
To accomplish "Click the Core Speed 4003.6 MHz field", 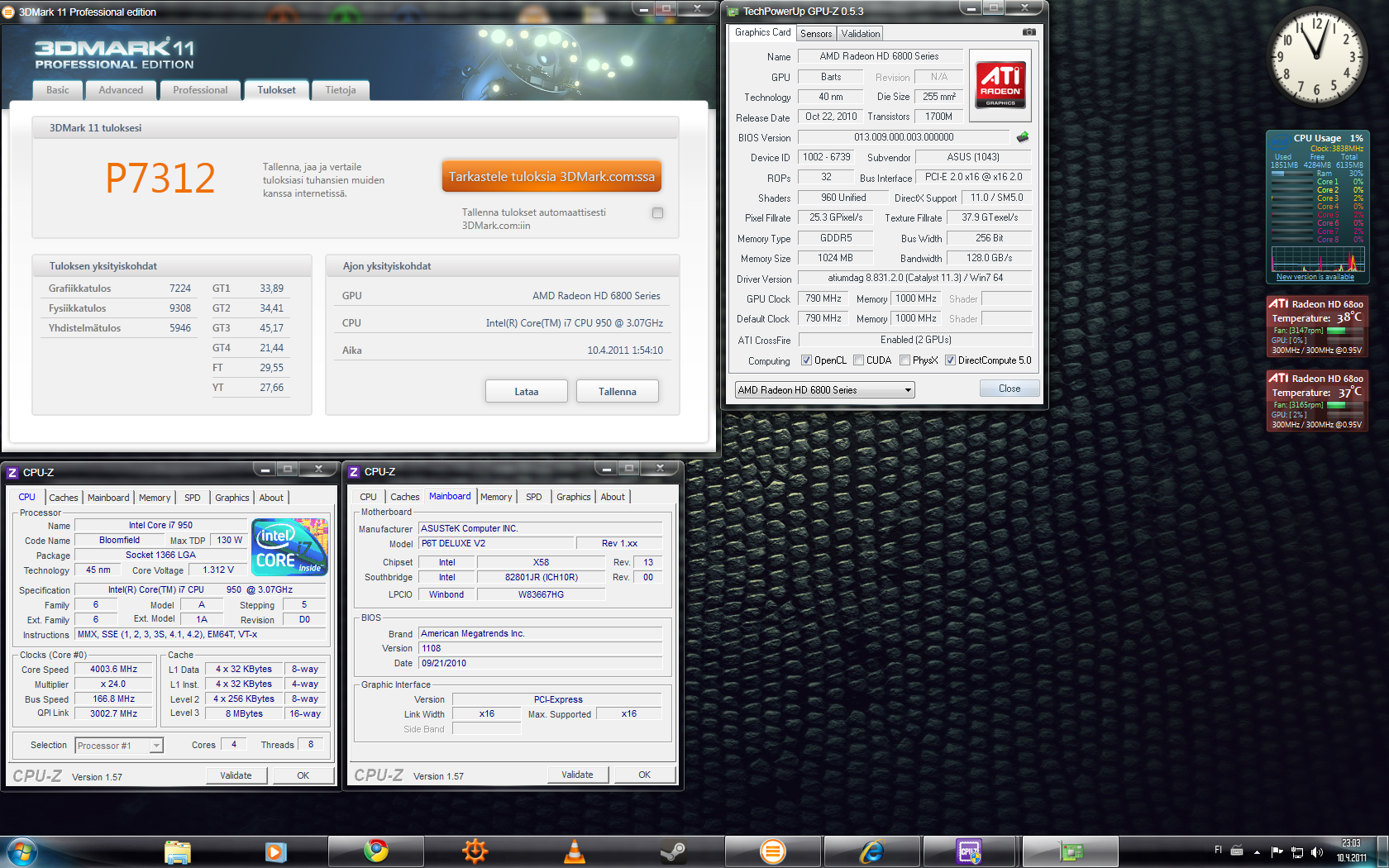I will [113, 670].
